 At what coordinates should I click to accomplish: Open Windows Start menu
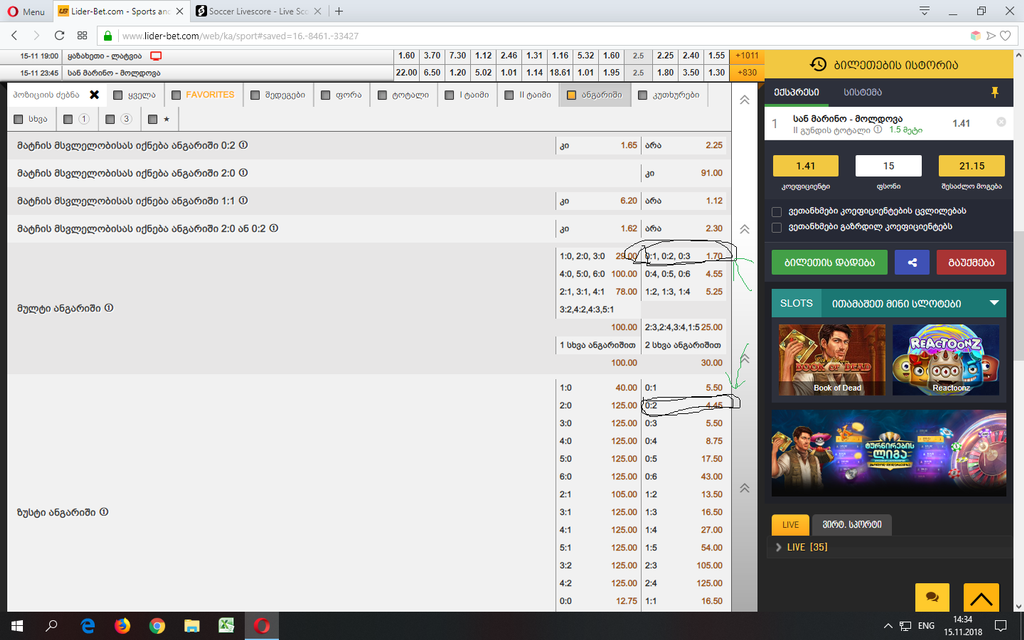pyautogui.click(x=17, y=626)
